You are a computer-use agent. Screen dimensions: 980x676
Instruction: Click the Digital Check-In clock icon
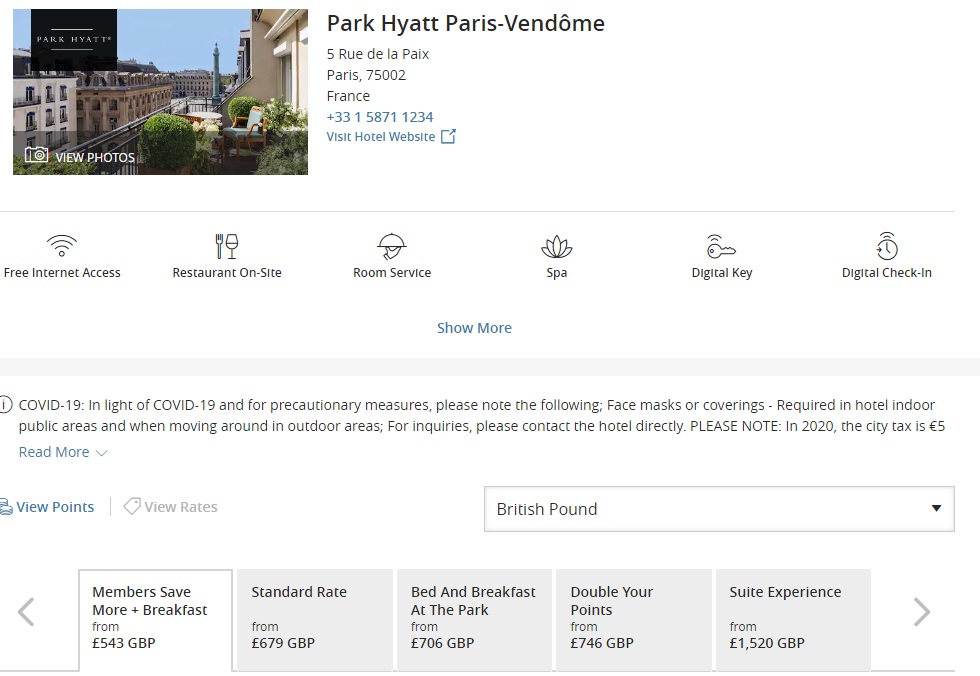(887, 246)
